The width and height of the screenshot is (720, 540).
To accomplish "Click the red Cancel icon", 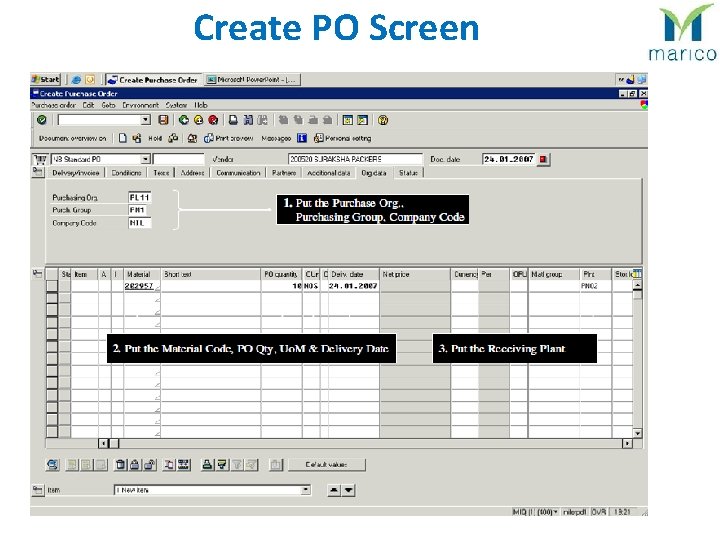I will click(x=213, y=120).
